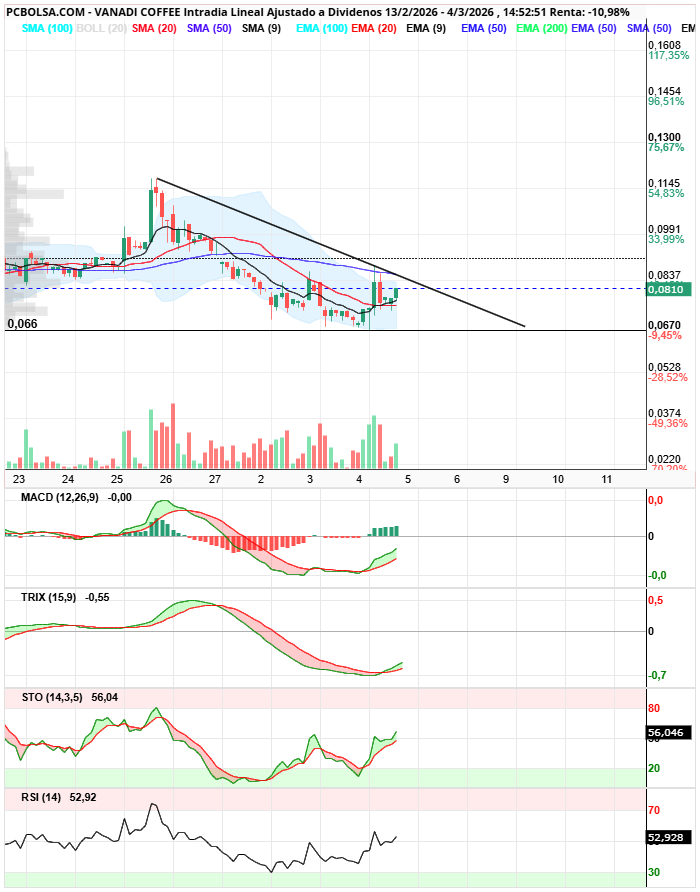Click the 75,67% axis percentage
This screenshot has height=892, width=700.
pos(666,147)
